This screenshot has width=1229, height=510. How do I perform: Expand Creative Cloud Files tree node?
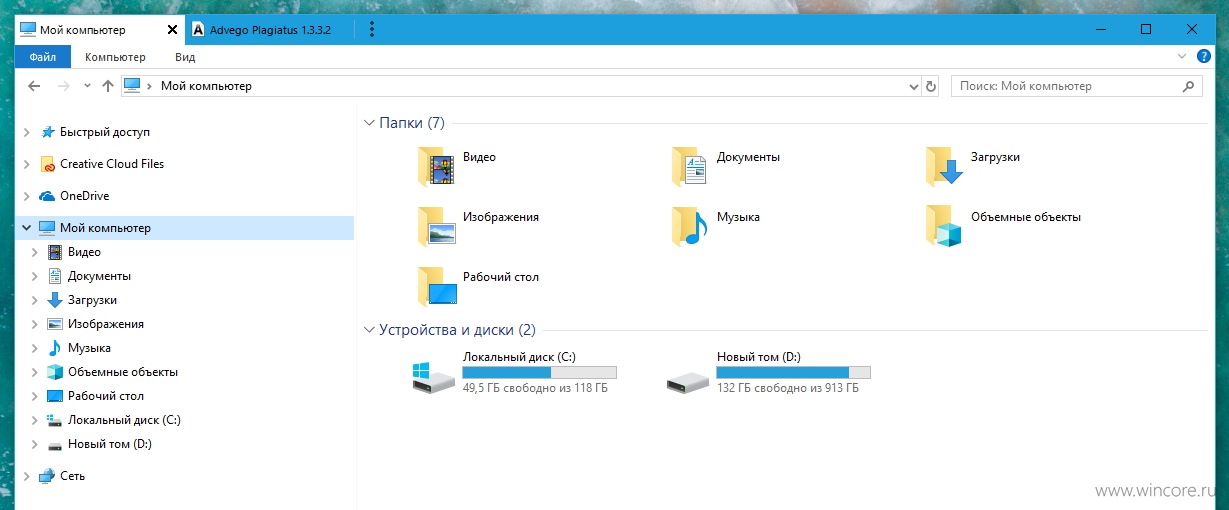coord(26,164)
